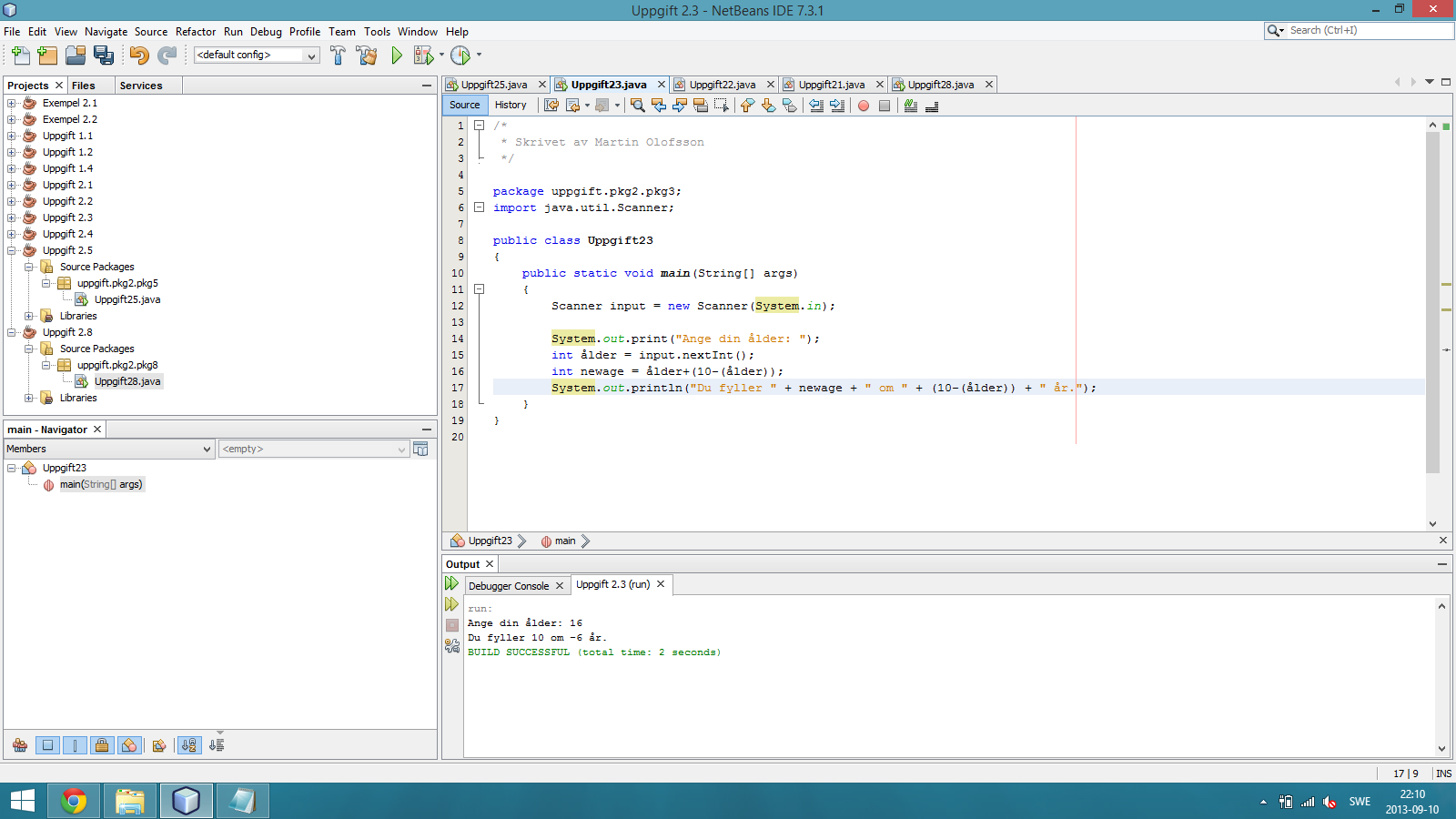This screenshot has height=819, width=1456.
Task: Toggle Show Inner Classes filter in Navigator
Action: [129, 745]
